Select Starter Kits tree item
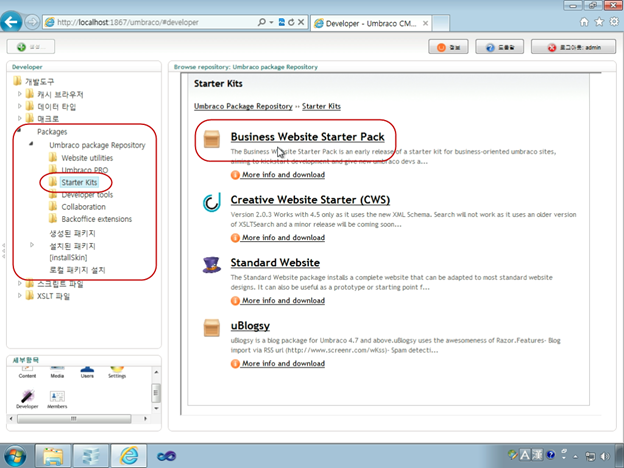Screen dimensions: 624x468 (79, 182)
